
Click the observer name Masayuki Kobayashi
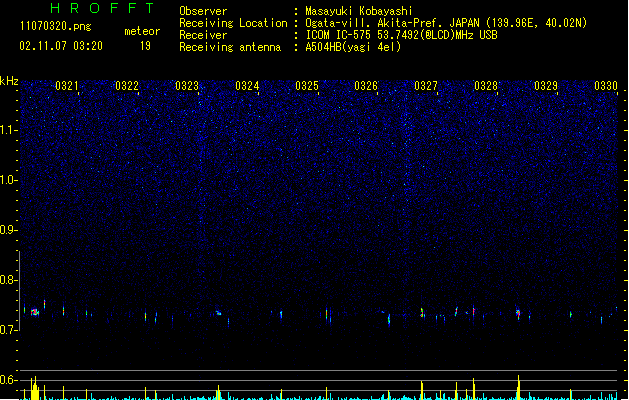pos(359,11)
